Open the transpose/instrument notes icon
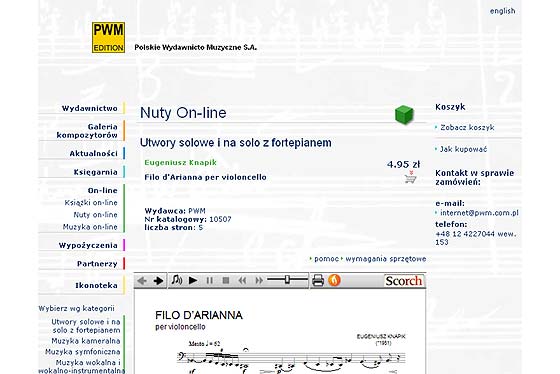Screen dimensions: 560x374 tap(176, 280)
